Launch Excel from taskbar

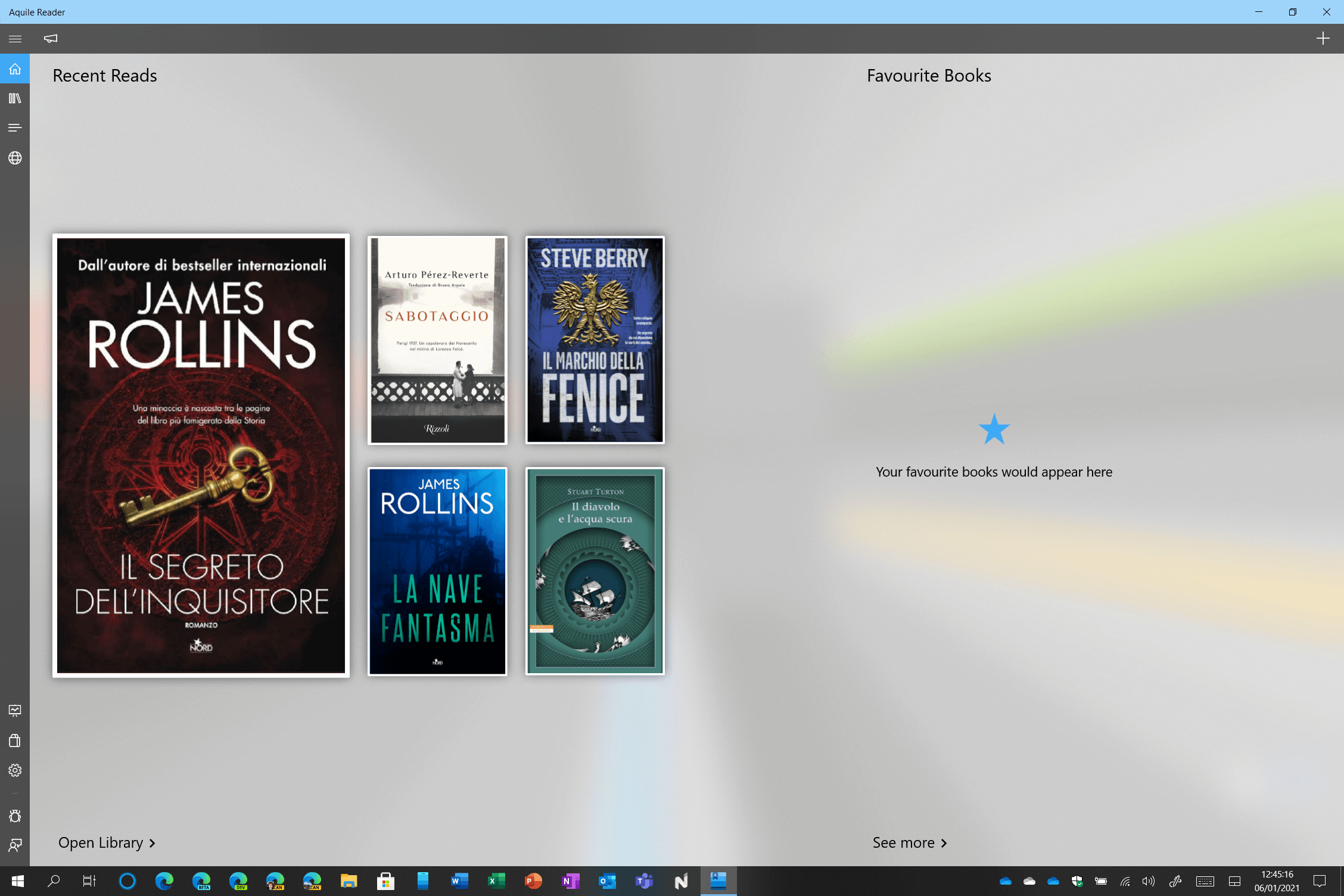496,881
